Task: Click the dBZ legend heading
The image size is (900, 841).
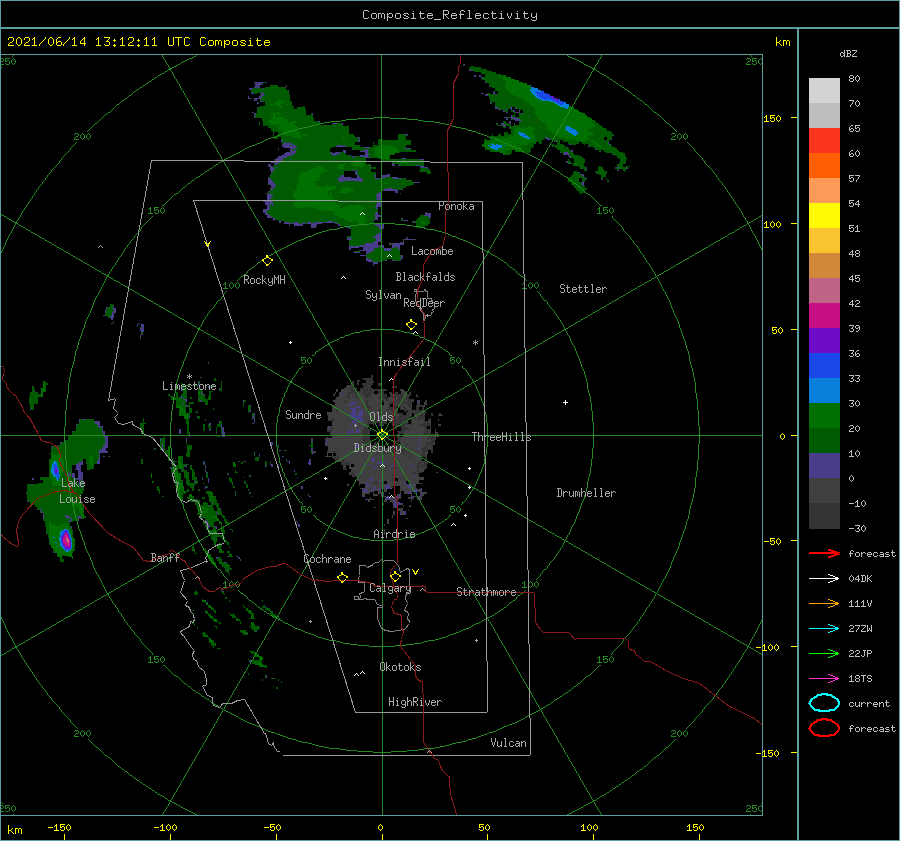Action: coord(848,54)
